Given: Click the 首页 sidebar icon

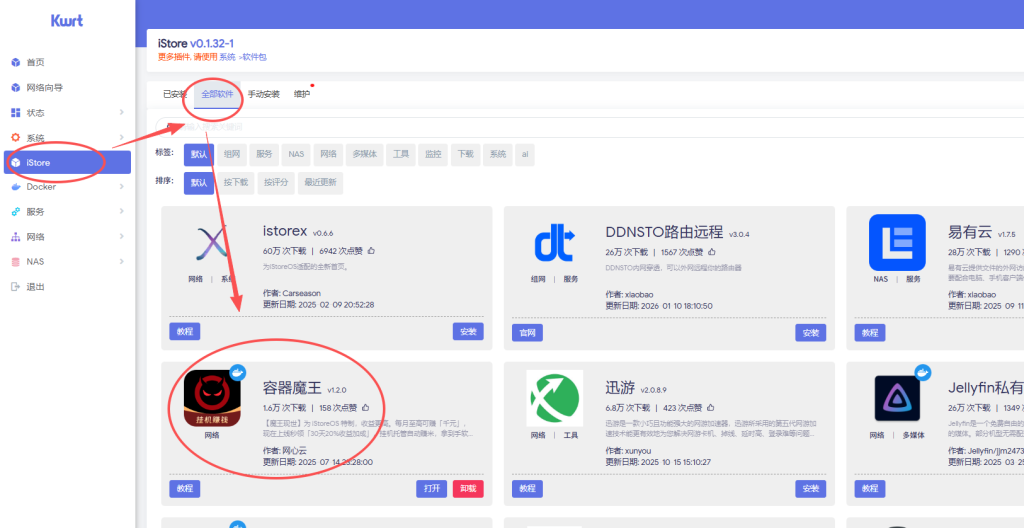Looking at the screenshot, I should pyautogui.click(x=16, y=63).
